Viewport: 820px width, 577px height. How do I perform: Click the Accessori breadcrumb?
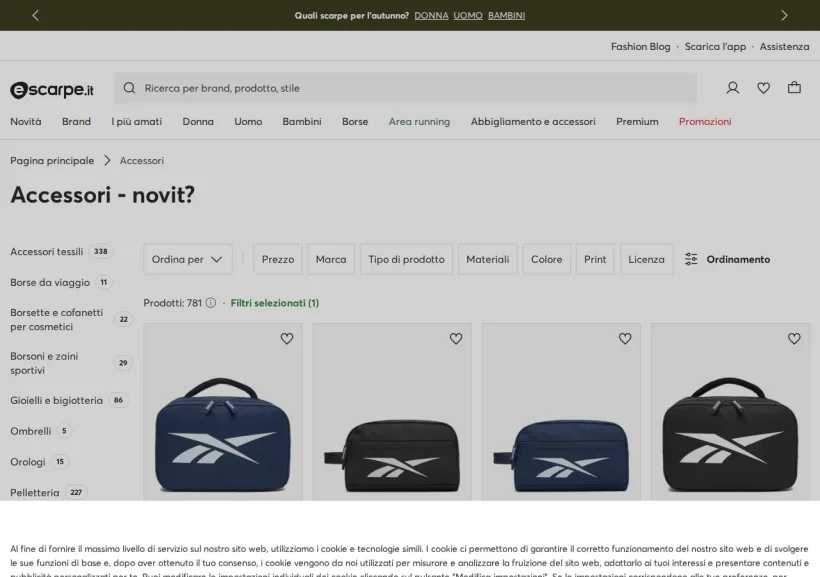point(141,161)
